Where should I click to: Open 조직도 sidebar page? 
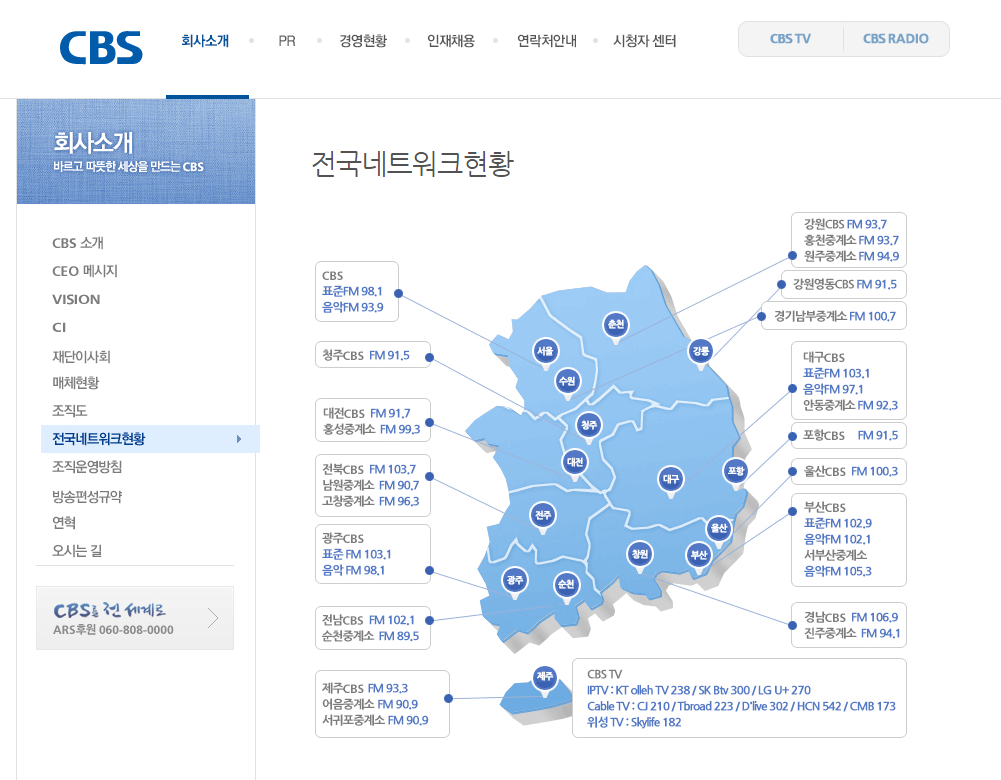(x=70, y=411)
